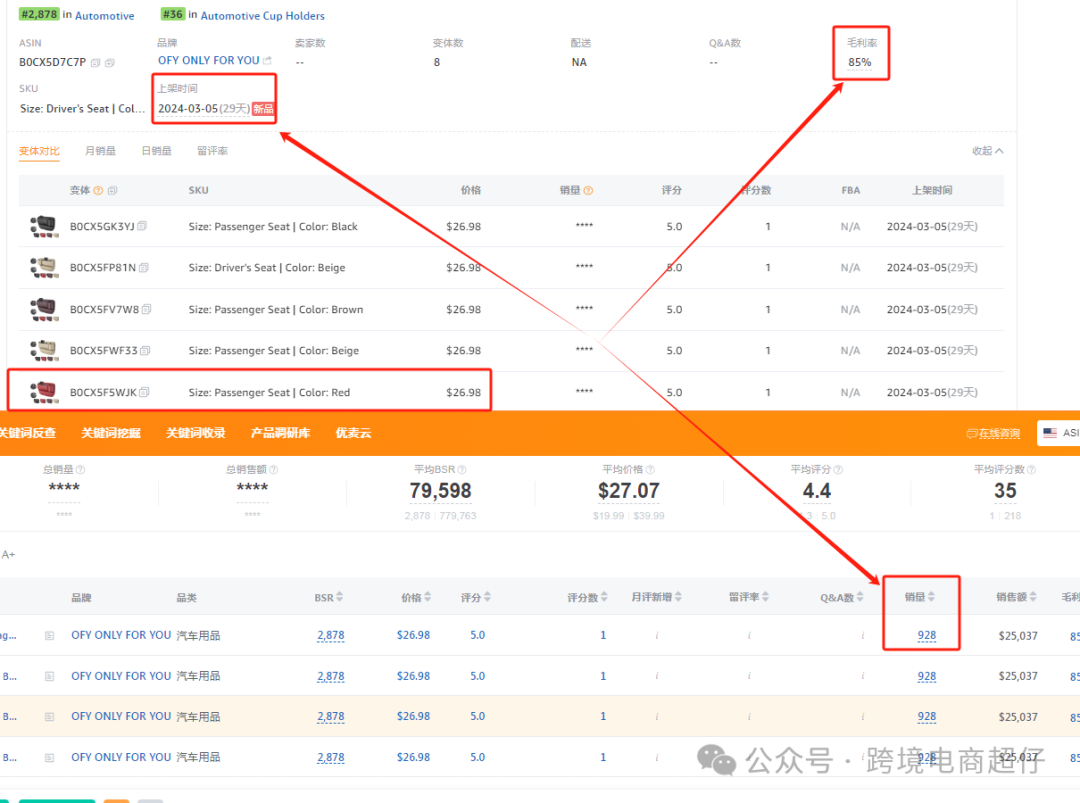
Task: Click thumbnail of Passenger Seat Brown variant
Action: coord(44,309)
